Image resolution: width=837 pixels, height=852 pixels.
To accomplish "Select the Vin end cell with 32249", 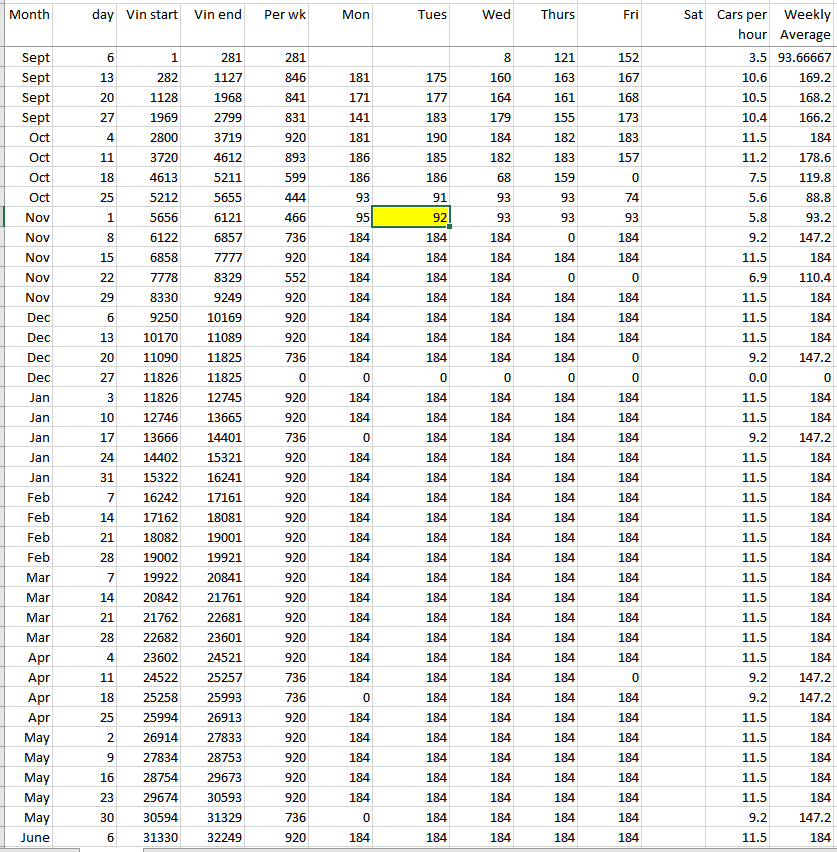I will (217, 837).
